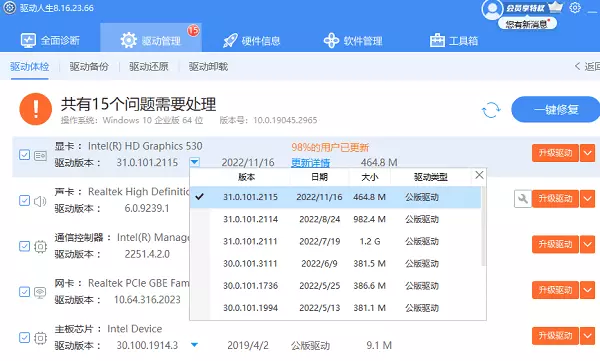The width and height of the screenshot is (600, 361).
Task: Refresh the driver scan with circular arrows
Action: [491, 110]
